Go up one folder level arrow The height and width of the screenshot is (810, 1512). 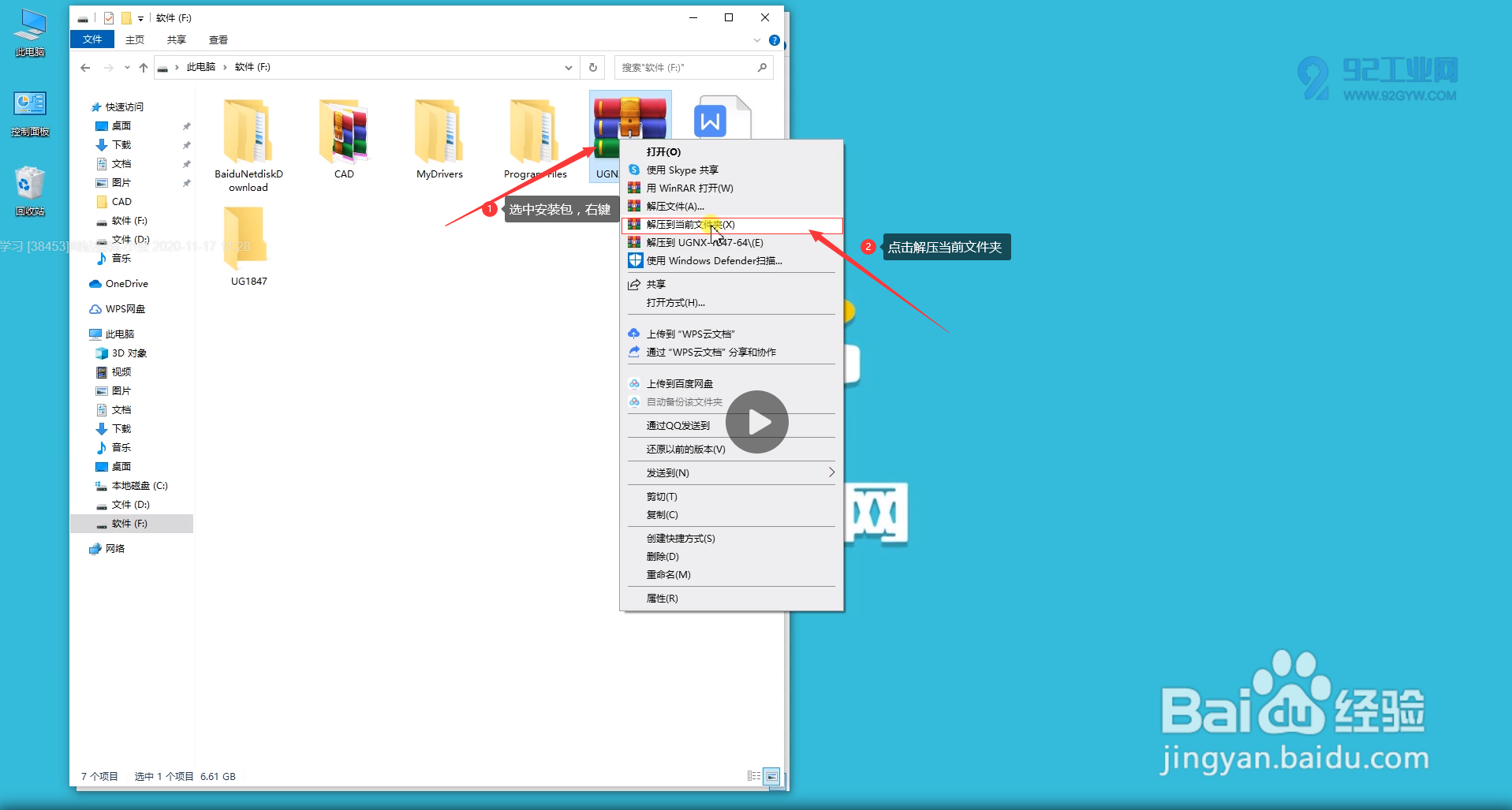144,68
